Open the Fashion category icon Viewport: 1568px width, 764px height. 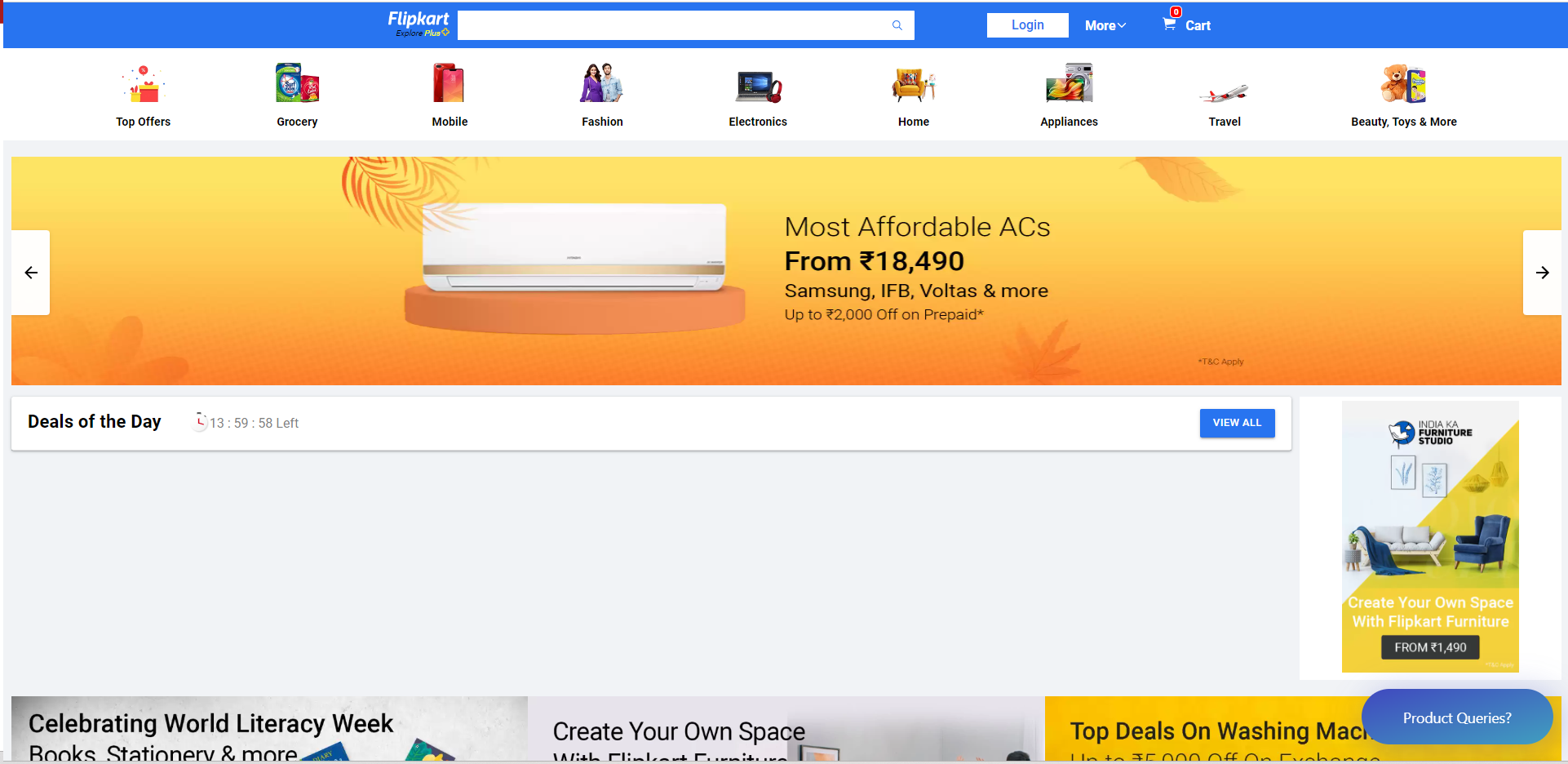[602, 83]
